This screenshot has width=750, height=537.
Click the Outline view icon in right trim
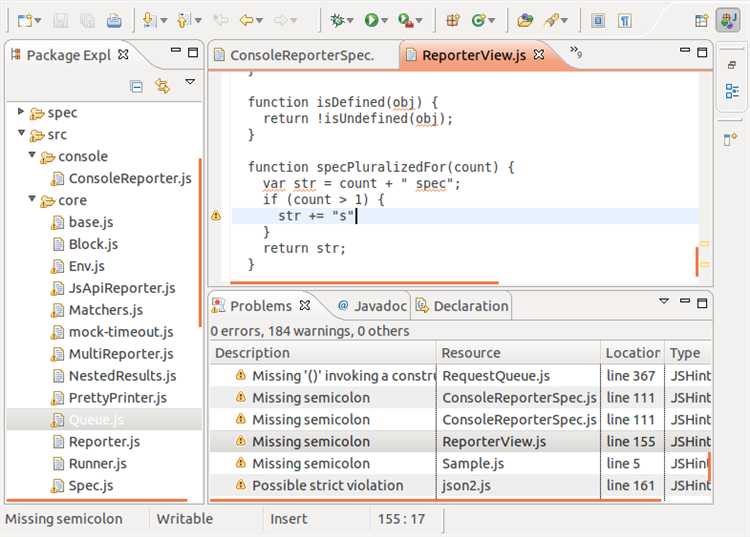732,91
